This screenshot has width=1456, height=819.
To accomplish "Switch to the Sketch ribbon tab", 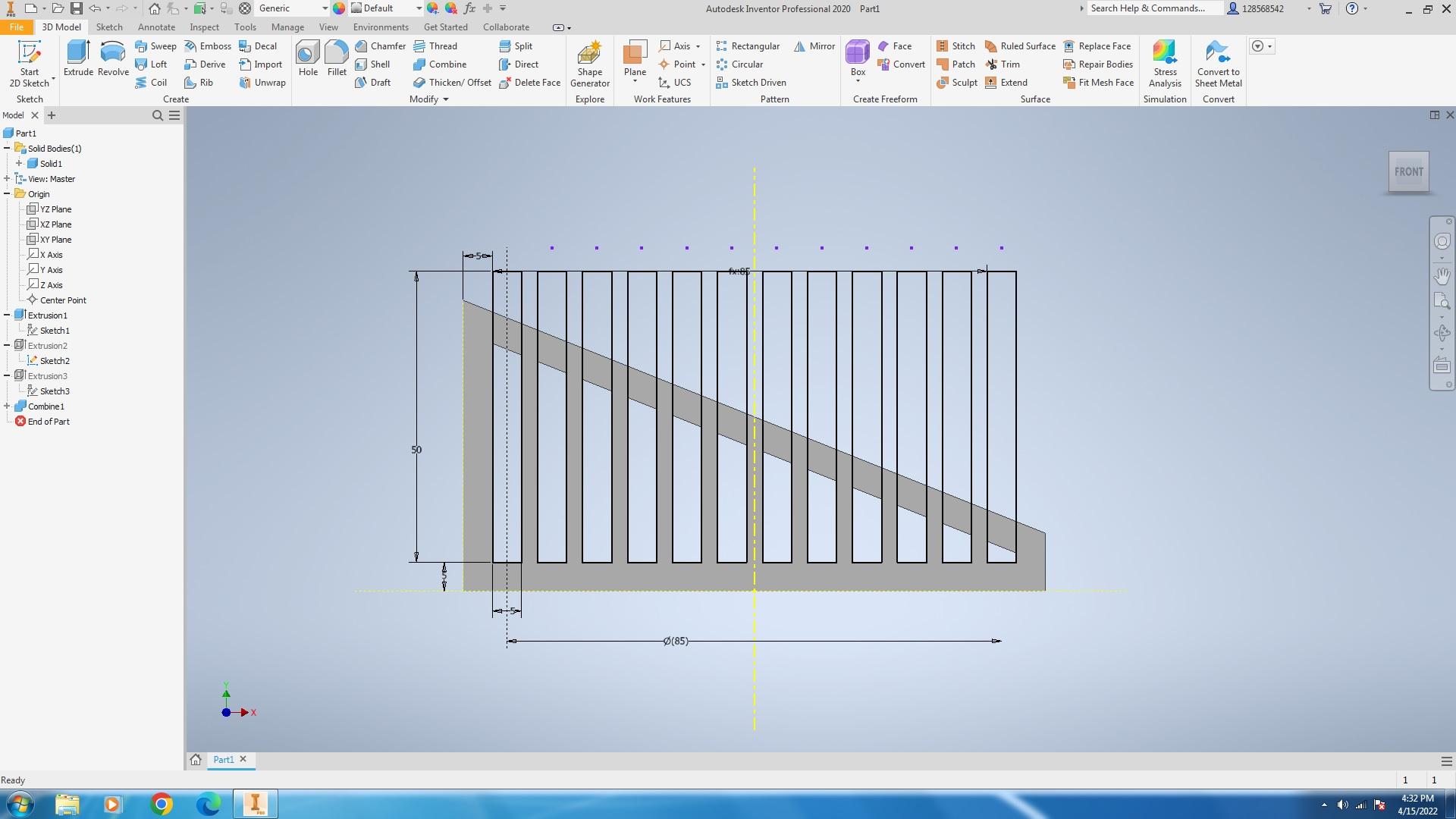I will 109,27.
